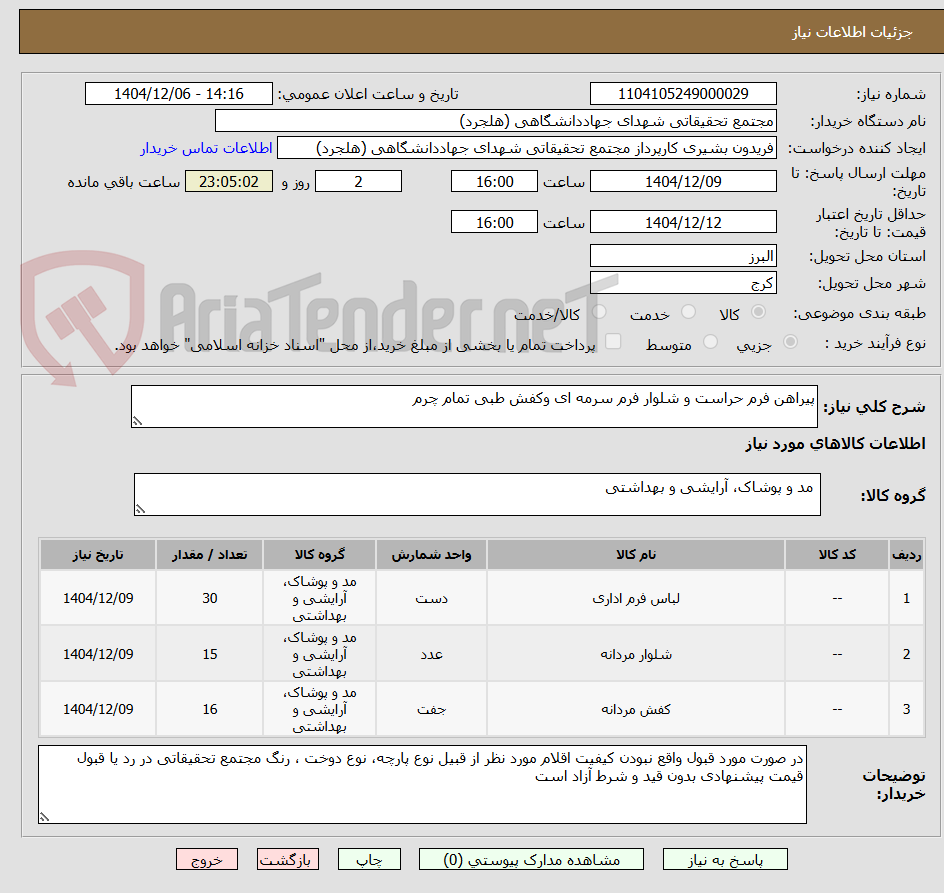Click the نام کالا column header
This screenshot has width=944, height=893.
(x=636, y=555)
